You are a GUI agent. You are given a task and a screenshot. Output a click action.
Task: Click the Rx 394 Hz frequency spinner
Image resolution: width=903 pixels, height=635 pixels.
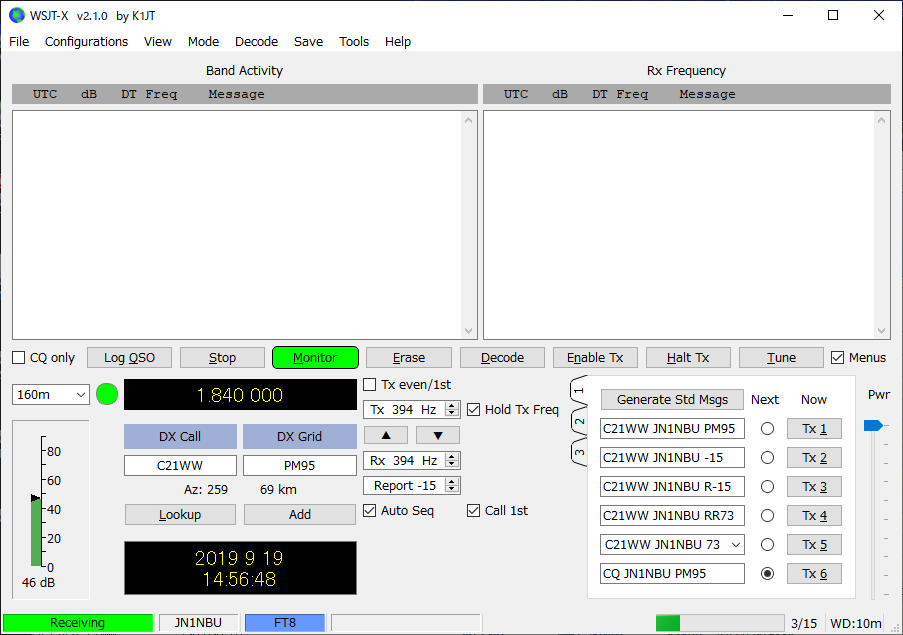tap(411, 461)
